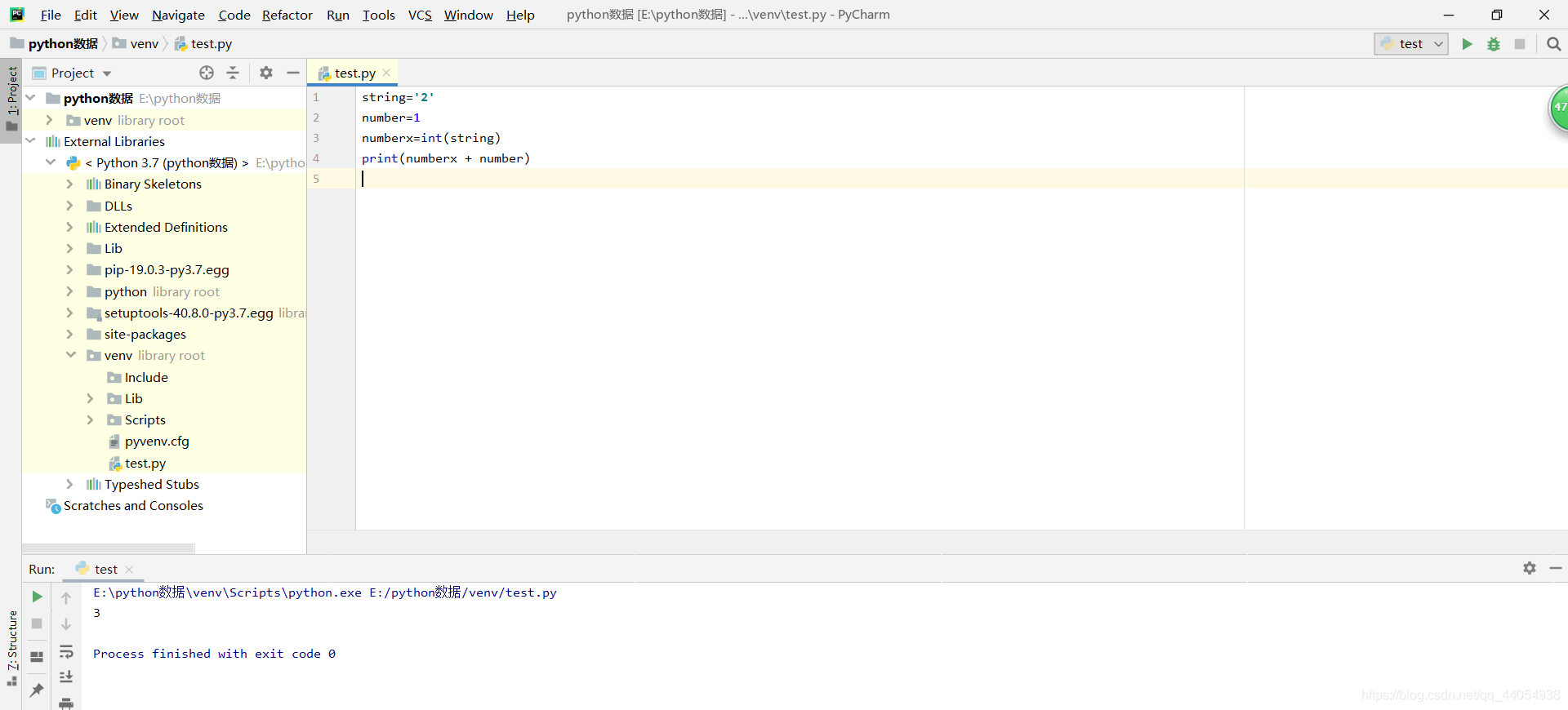Open the Tools menu

click(378, 15)
